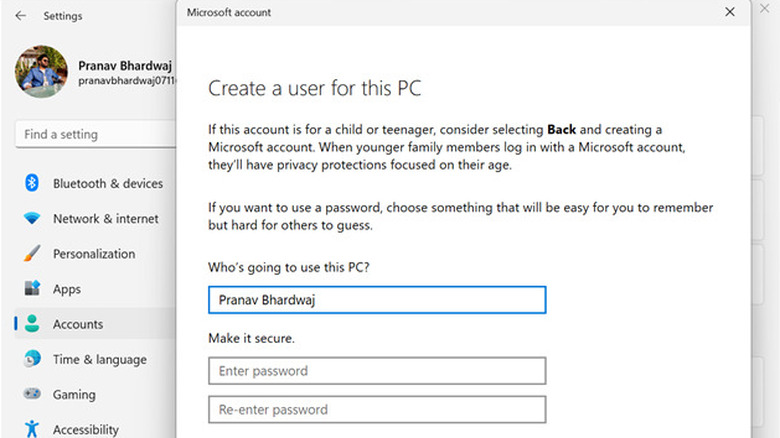Viewport: 780px width, 438px height.
Task: Go to Network & internet section
Action: [x=105, y=218]
